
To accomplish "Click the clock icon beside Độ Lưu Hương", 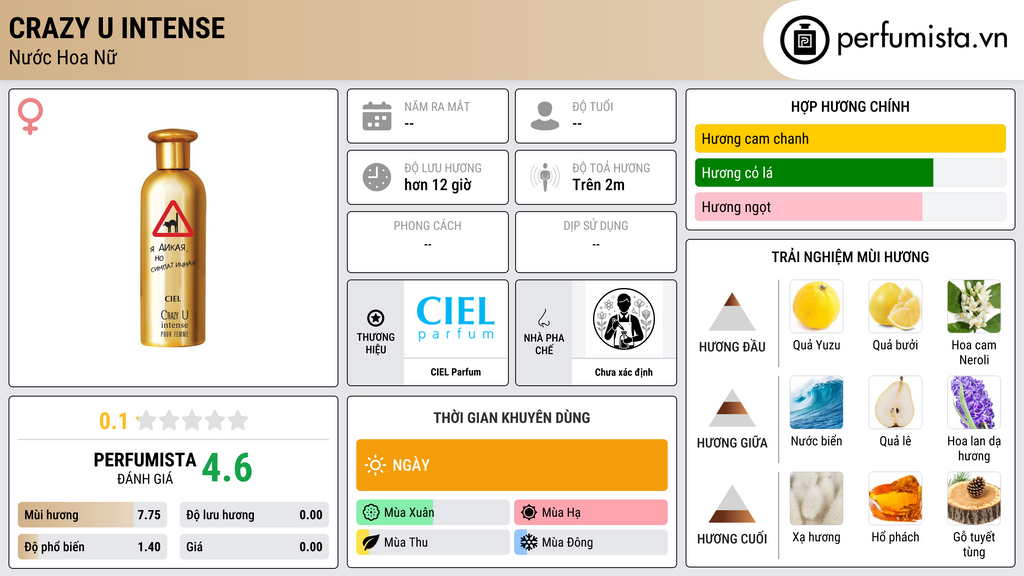I will [x=377, y=177].
